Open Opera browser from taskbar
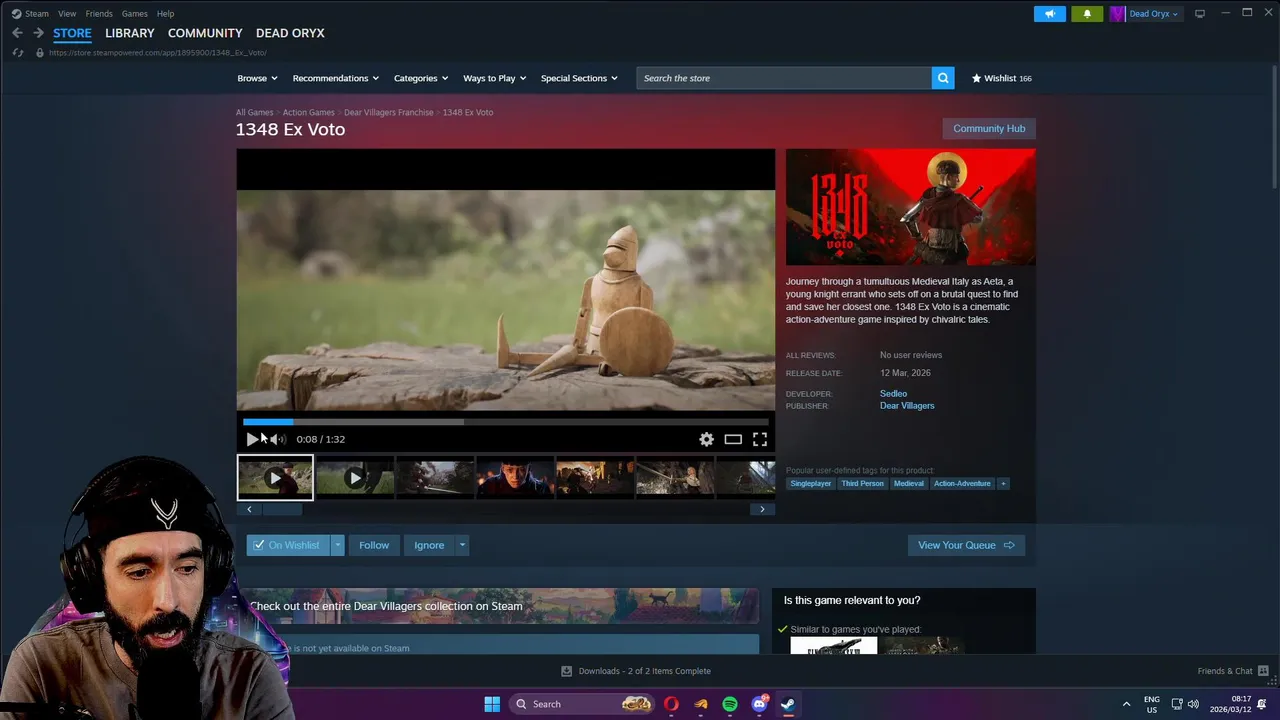 coord(671,704)
